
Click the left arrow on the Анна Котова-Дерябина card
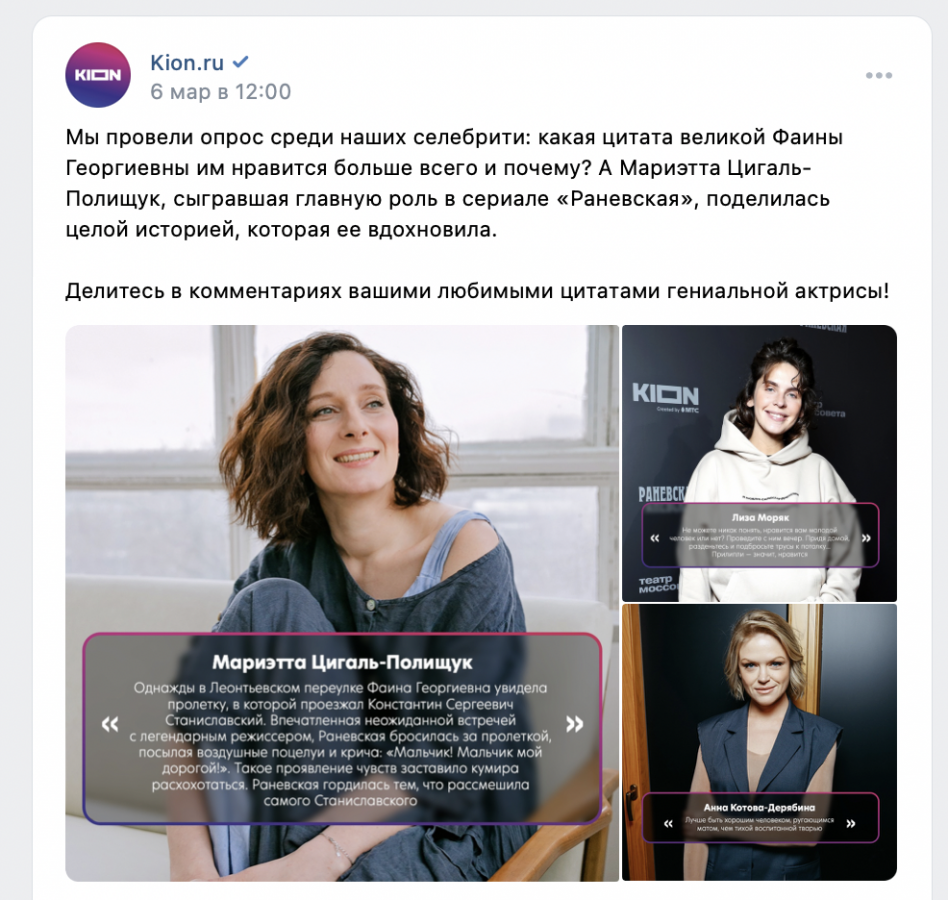(668, 823)
